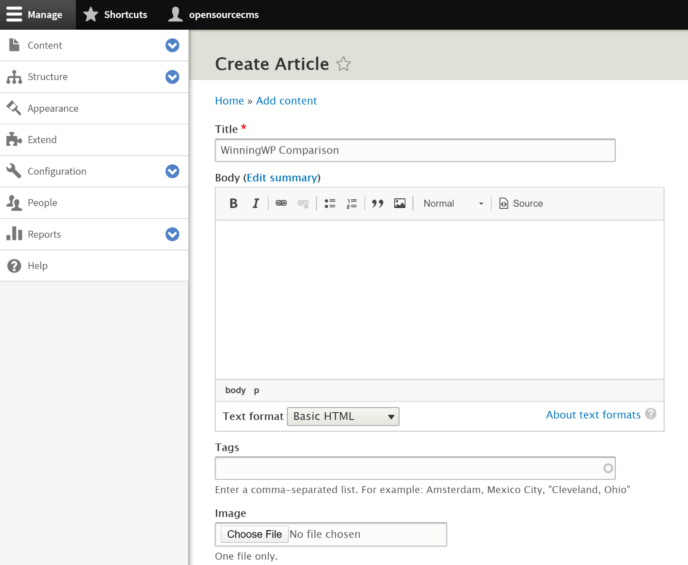Open the Text format Basic HTML dropdown
This screenshot has height=565, width=688.
pyautogui.click(x=343, y=416)
